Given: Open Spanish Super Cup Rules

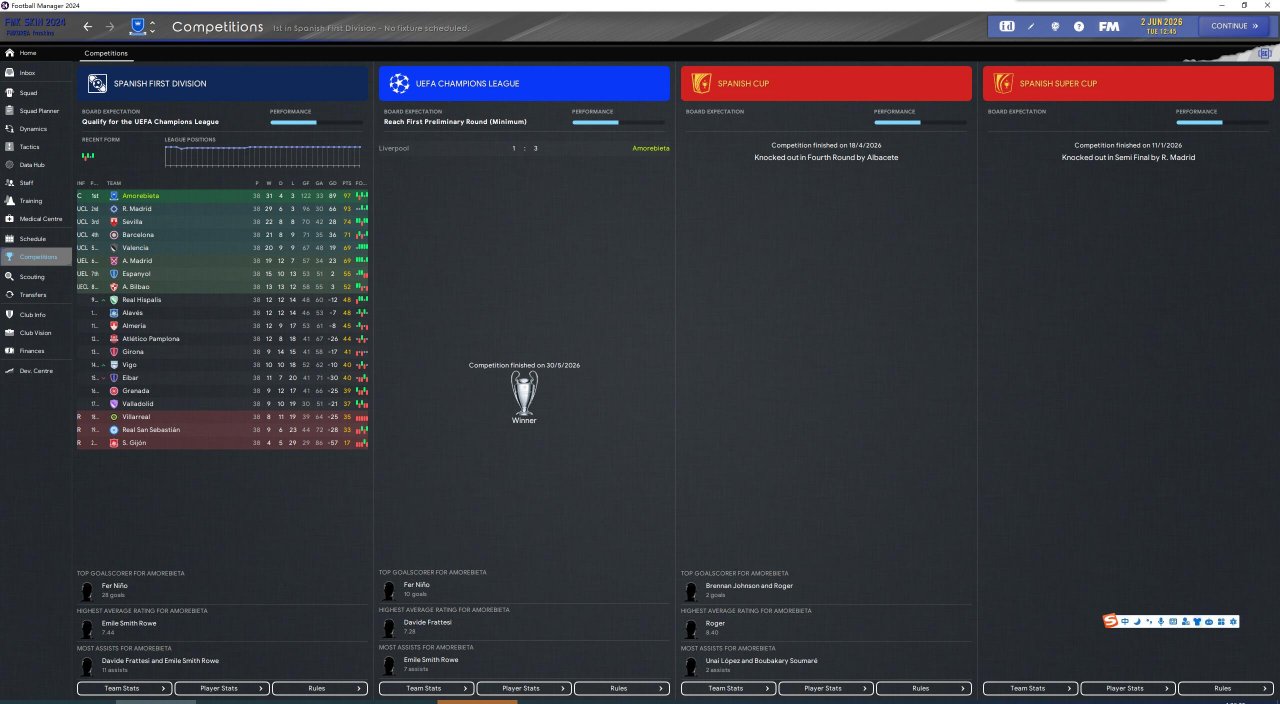Looking at the screenshot, I should 1226,688.
